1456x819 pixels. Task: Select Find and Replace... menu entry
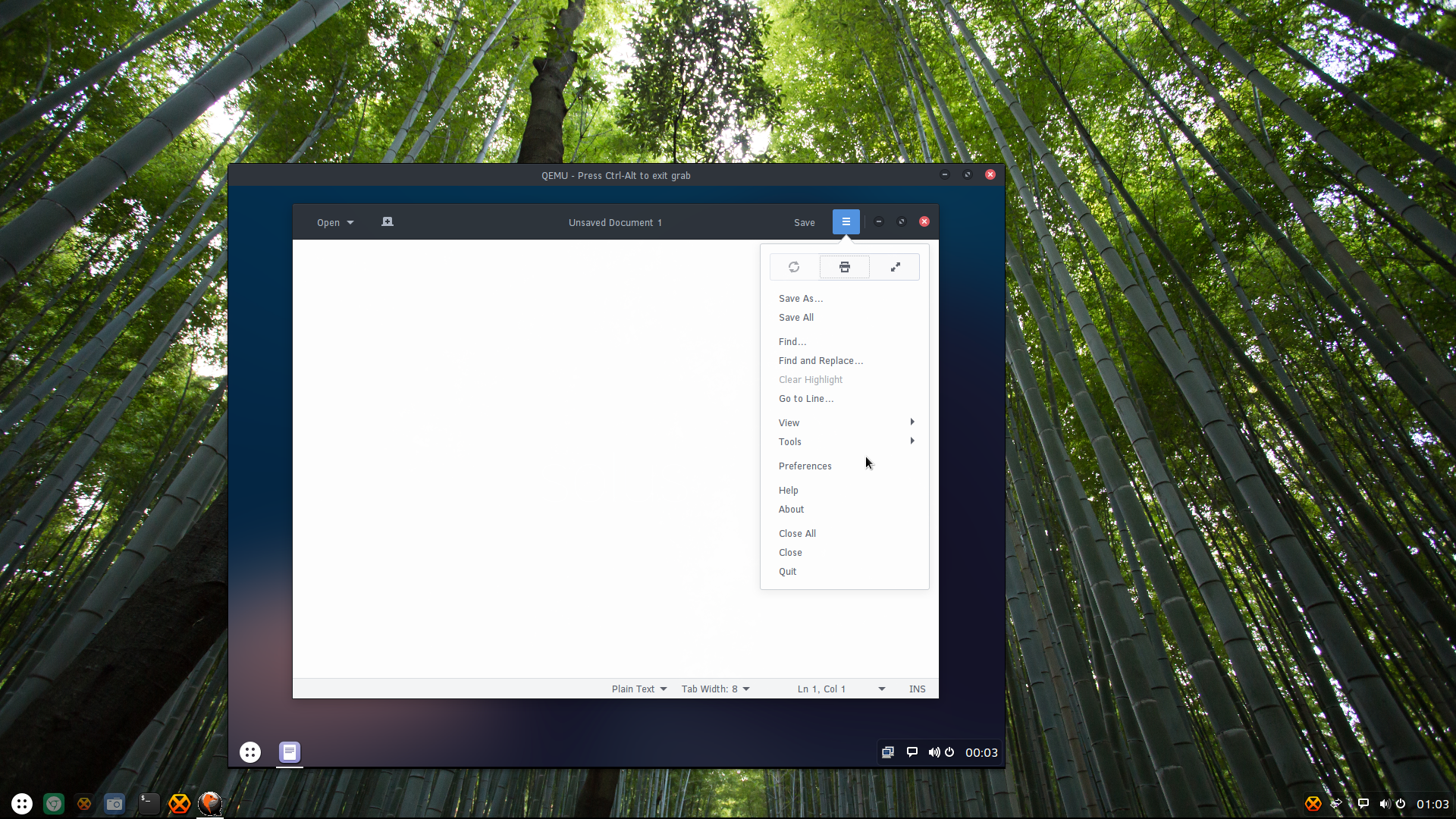tap(845, 361)
